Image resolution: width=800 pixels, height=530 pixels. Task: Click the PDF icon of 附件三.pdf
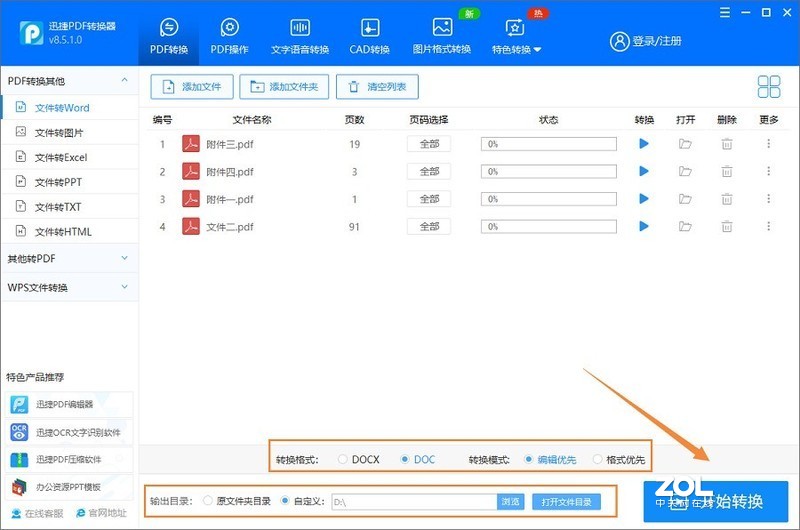point(191,144)
